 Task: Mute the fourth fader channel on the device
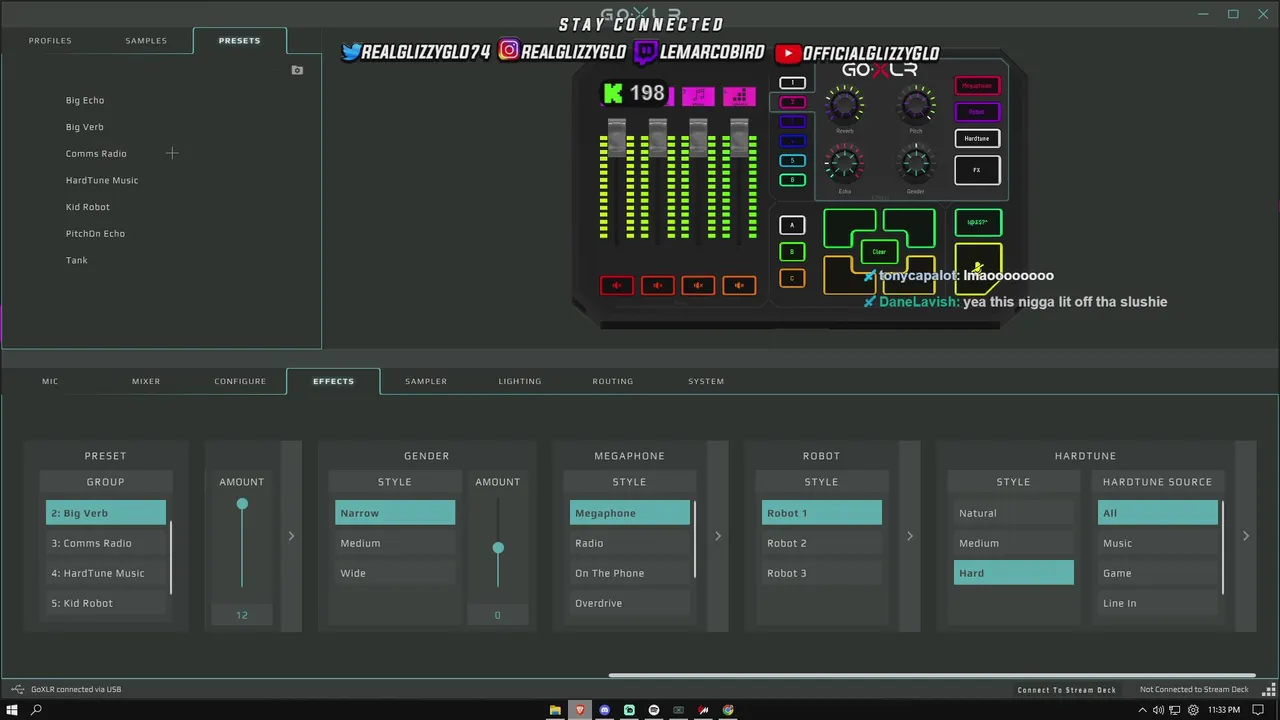click(739, 286)
